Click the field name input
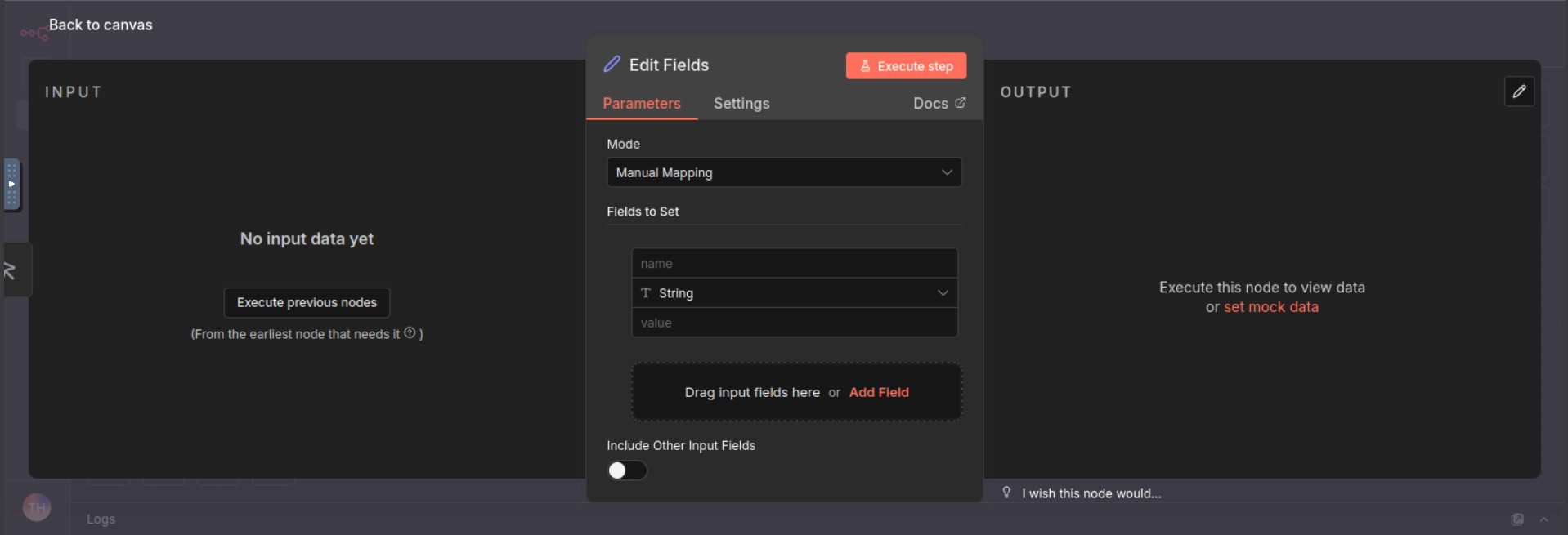 [x=795, y=264]
